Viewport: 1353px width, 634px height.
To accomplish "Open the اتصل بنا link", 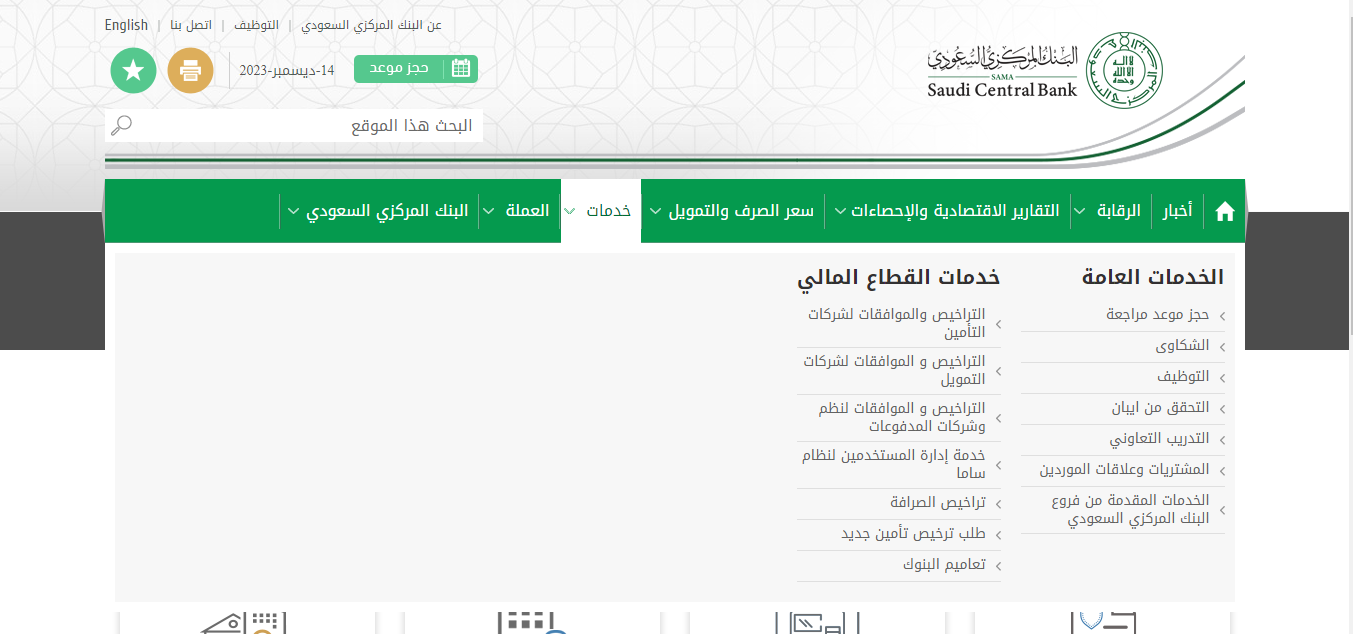I will tap(190, 25).
